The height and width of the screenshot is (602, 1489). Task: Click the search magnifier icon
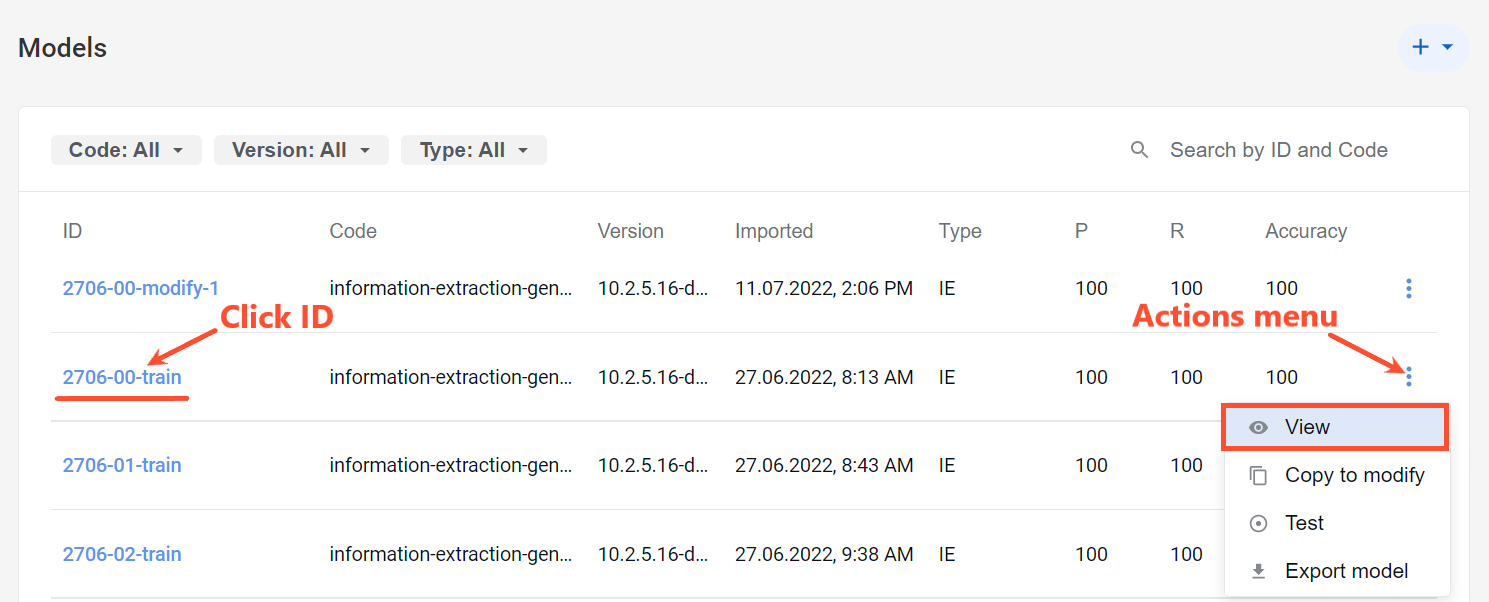point(1139,150)
